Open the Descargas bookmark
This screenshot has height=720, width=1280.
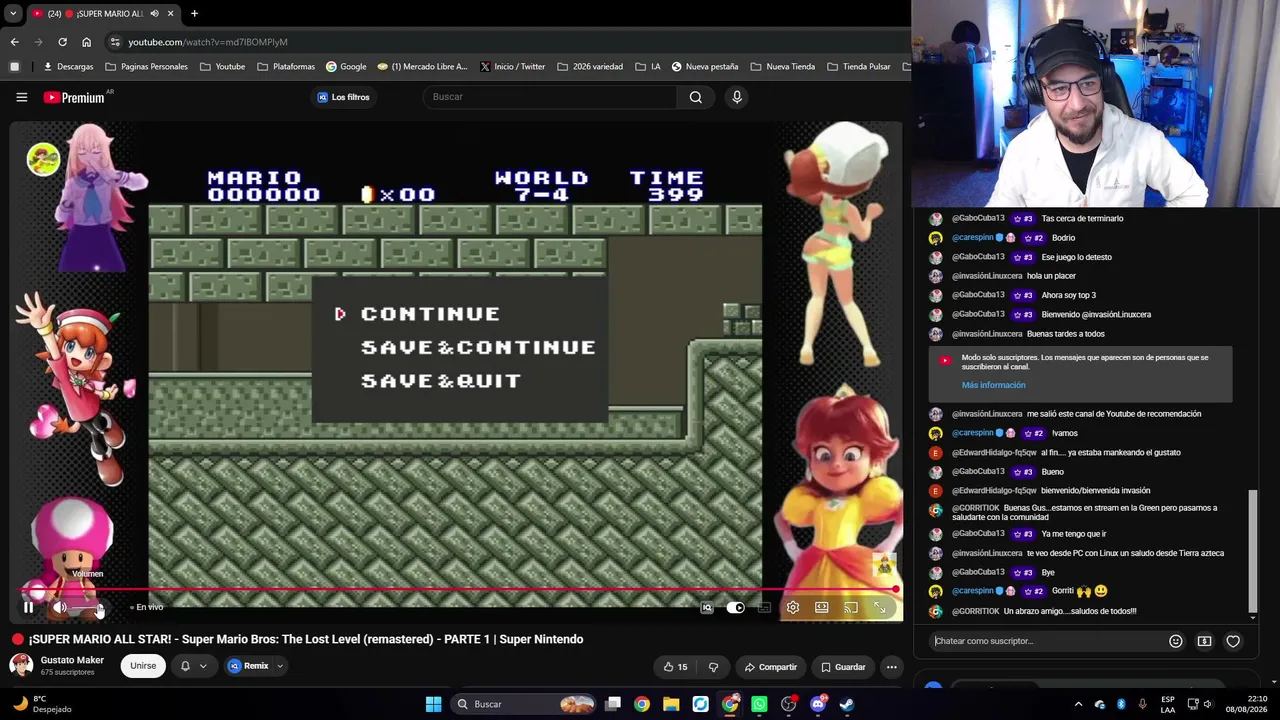[68, 67]
